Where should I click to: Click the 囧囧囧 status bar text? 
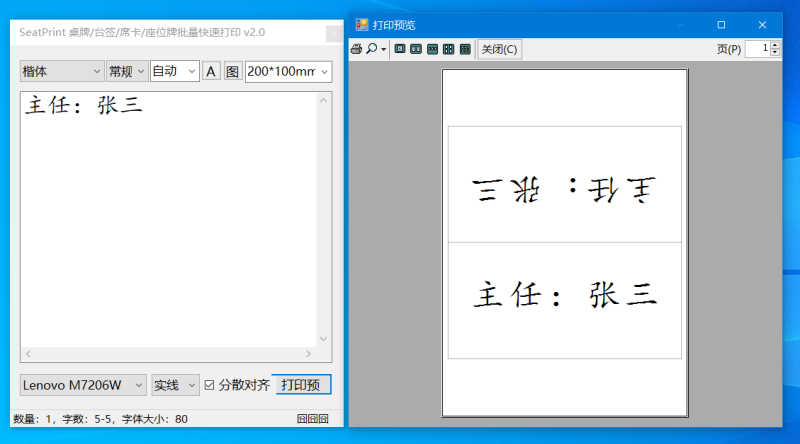pos(313,419)
